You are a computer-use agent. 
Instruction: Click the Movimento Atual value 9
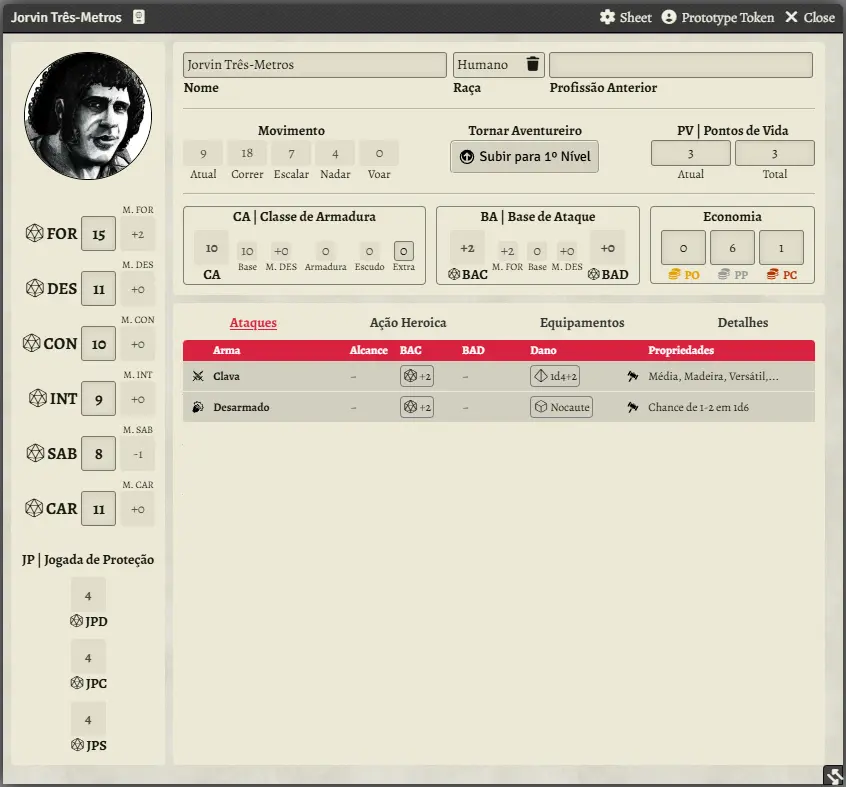click(203, 153)
